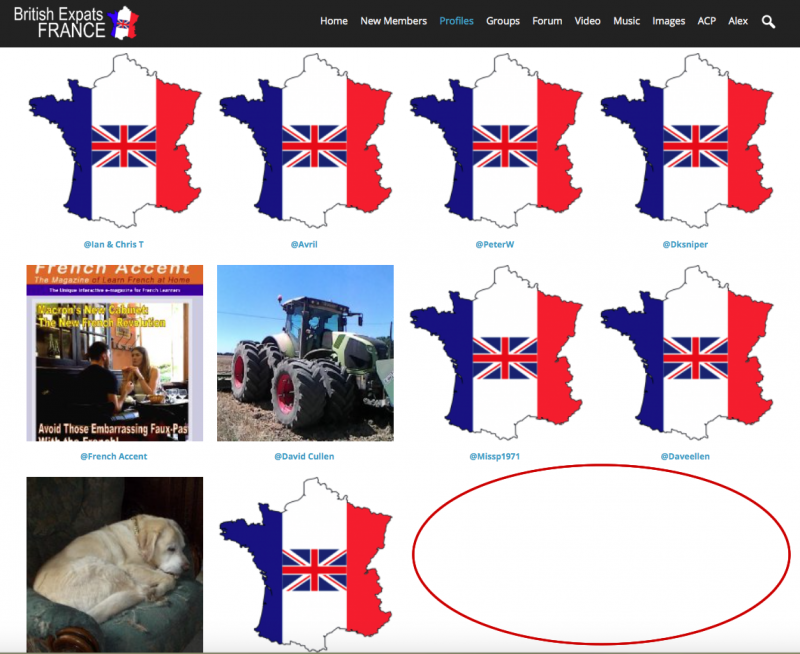This screenshot has height=654, width=800.
Task: Open the Video section
Action: [587, 21]
